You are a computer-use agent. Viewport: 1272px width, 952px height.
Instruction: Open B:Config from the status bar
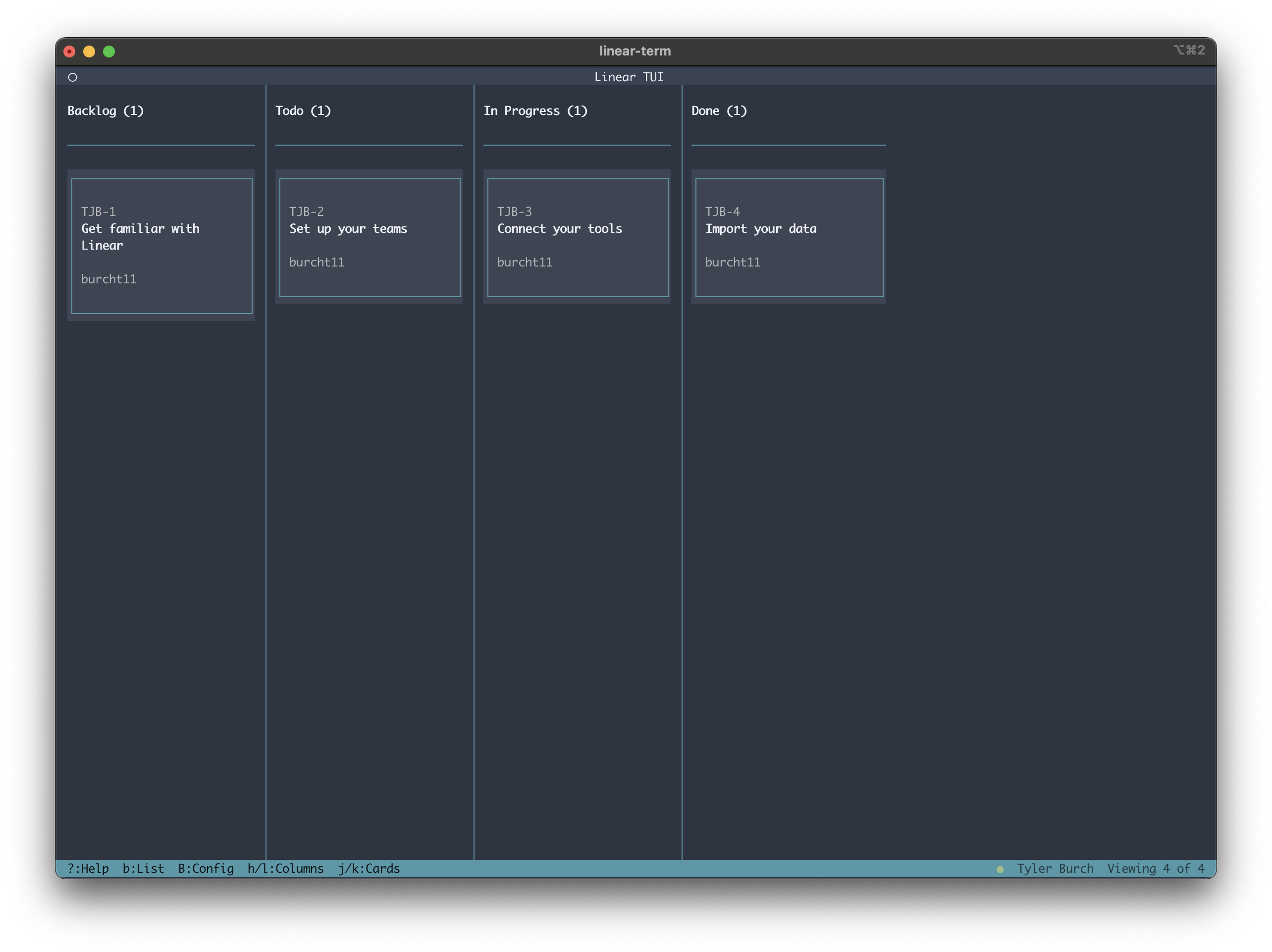(205, 869)
